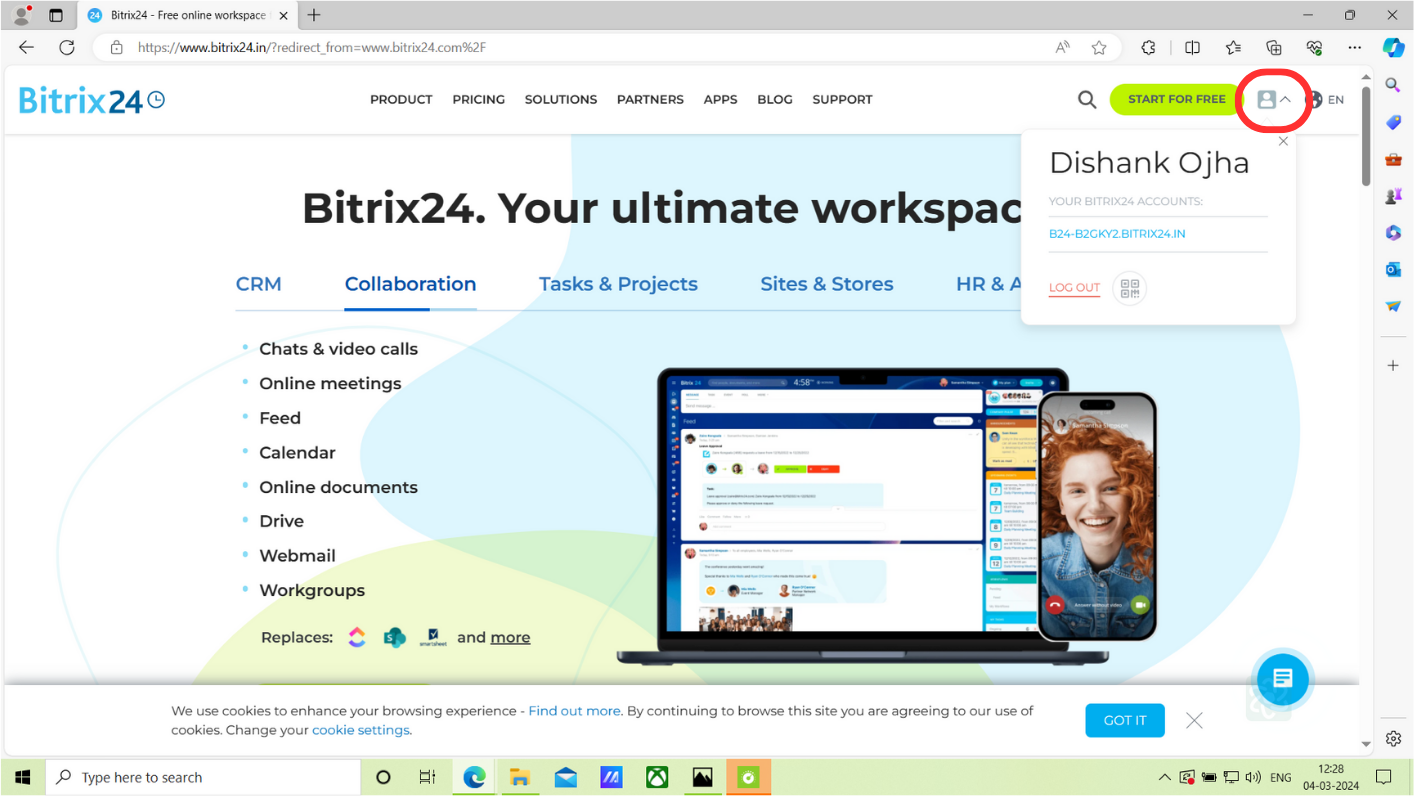Click the LOG OUT link

click(x=1074, y=288)
